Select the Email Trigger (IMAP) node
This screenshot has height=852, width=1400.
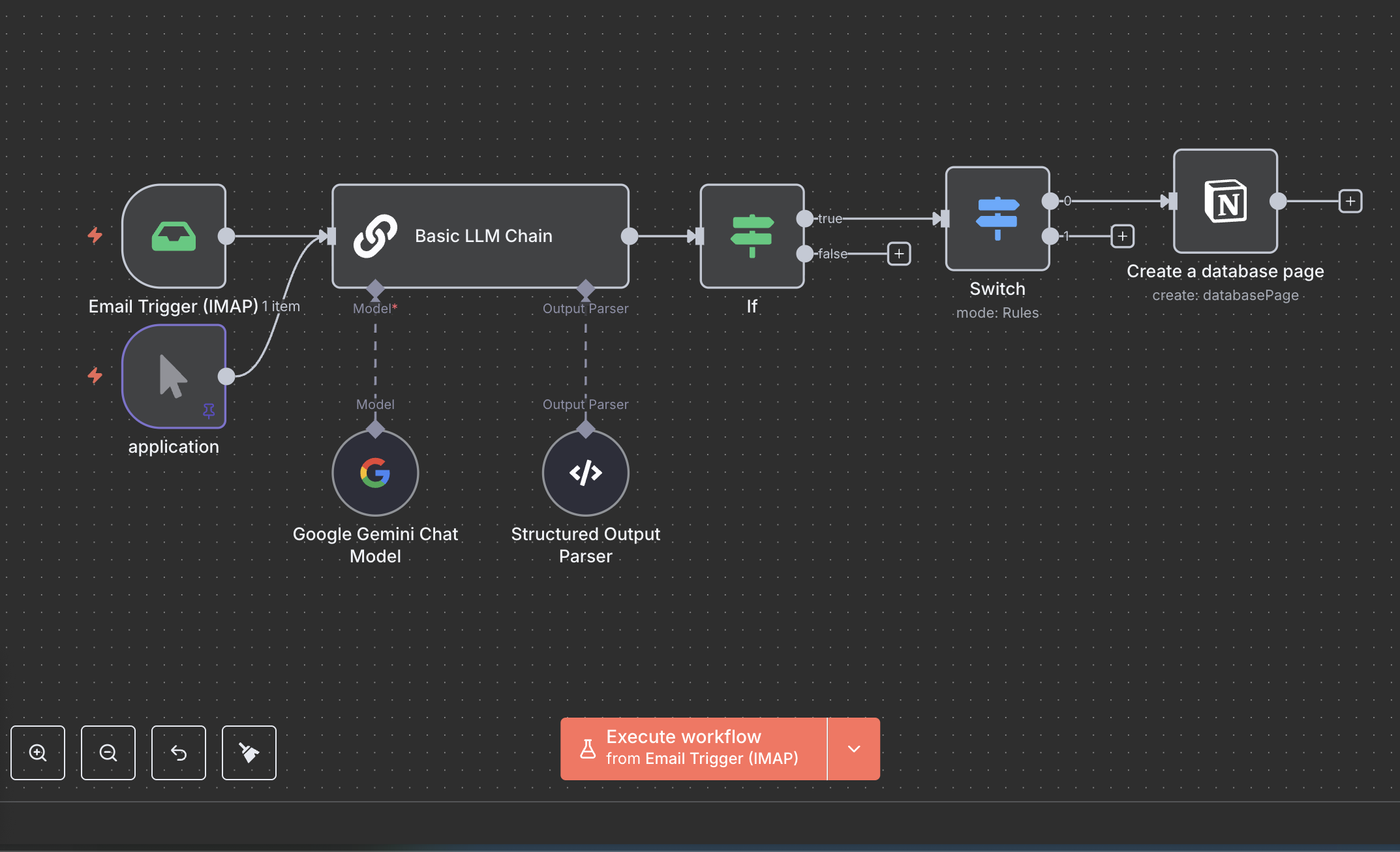pos(174,236)
